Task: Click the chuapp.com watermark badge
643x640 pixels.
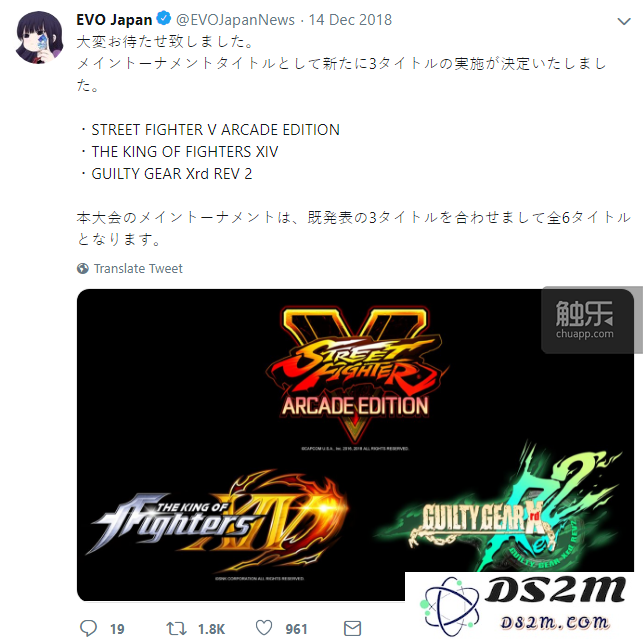Action: (x=586, y=321)
